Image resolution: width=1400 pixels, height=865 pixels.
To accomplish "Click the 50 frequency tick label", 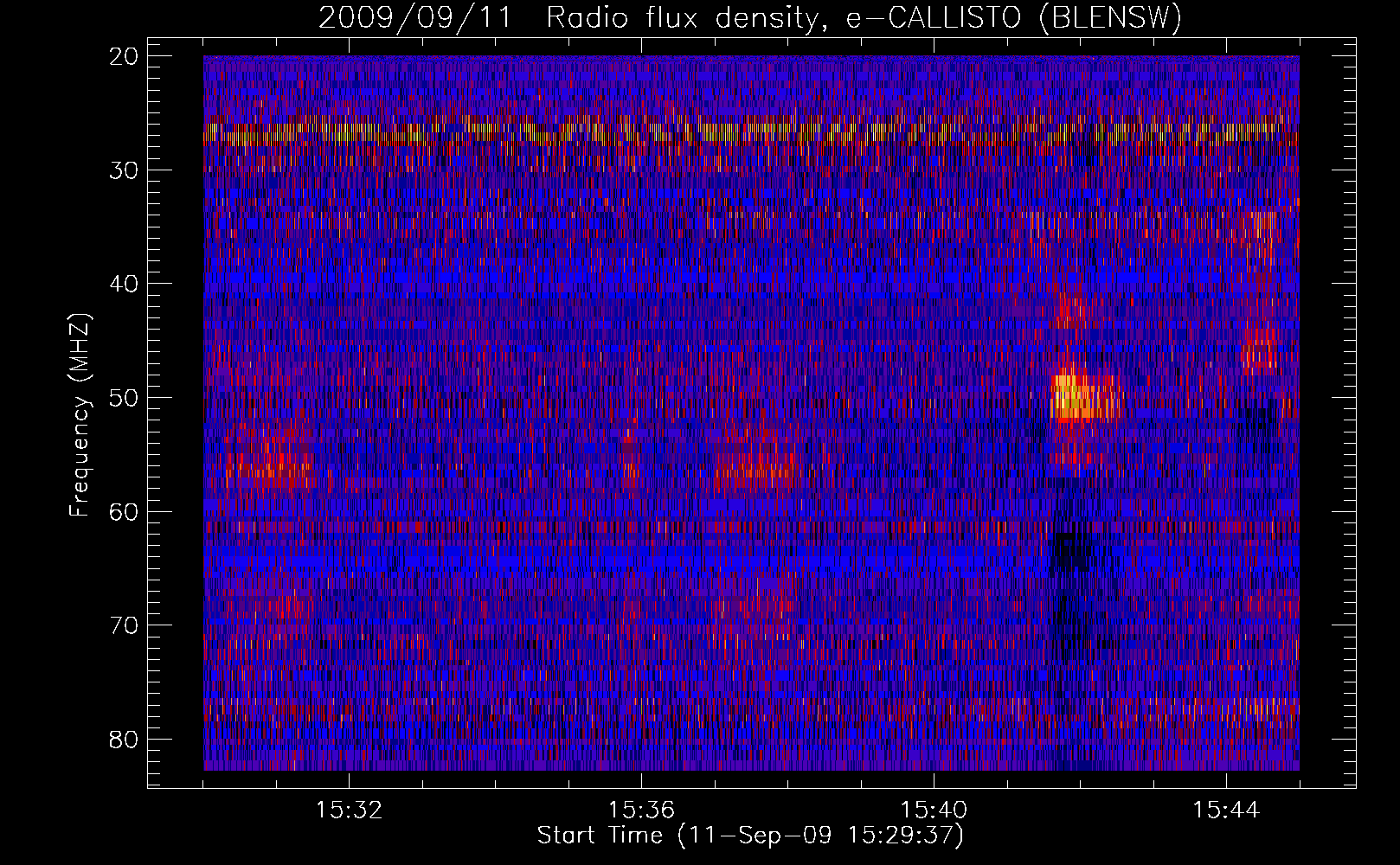I will point(125,398).
